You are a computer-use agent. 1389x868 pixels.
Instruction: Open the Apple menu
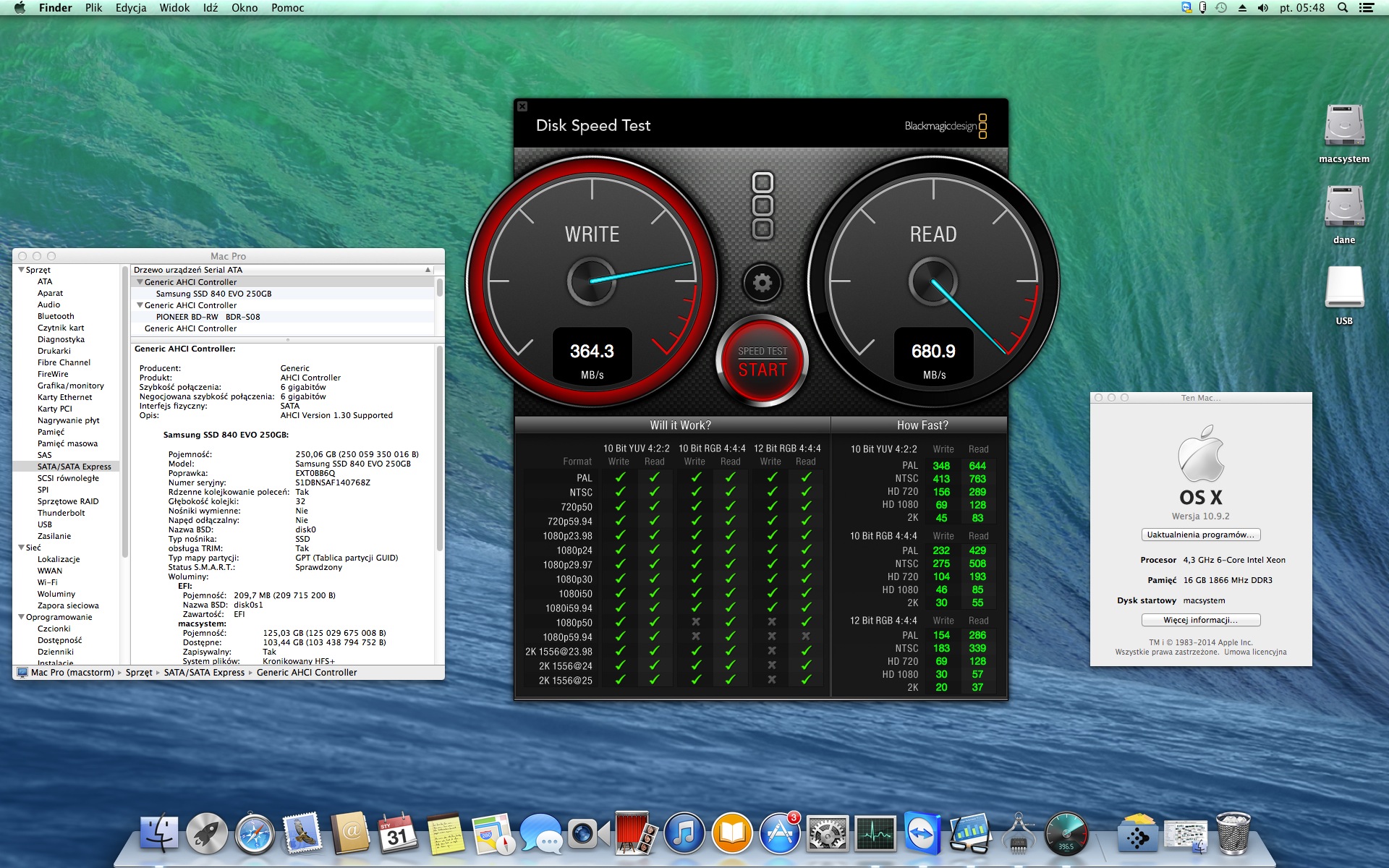pyautogui.click(x=20, y=8)
